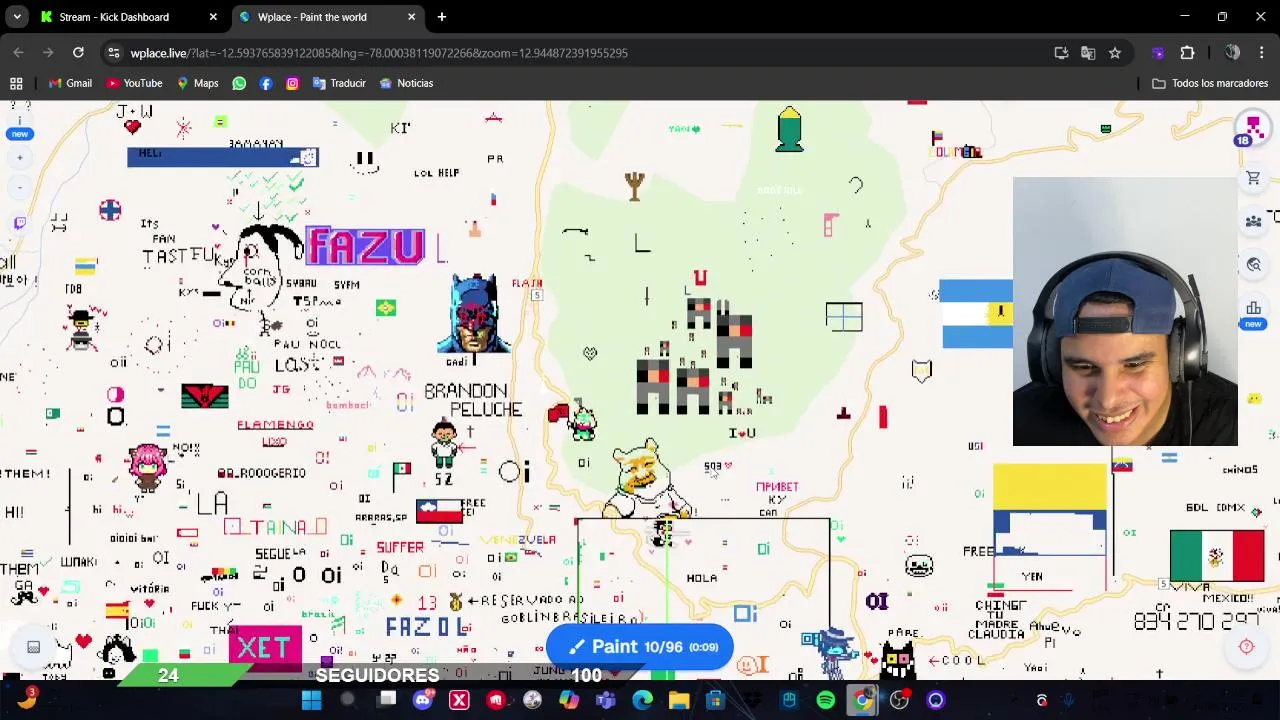Bookmark this page with the star icon

(x=1115, y=53)
